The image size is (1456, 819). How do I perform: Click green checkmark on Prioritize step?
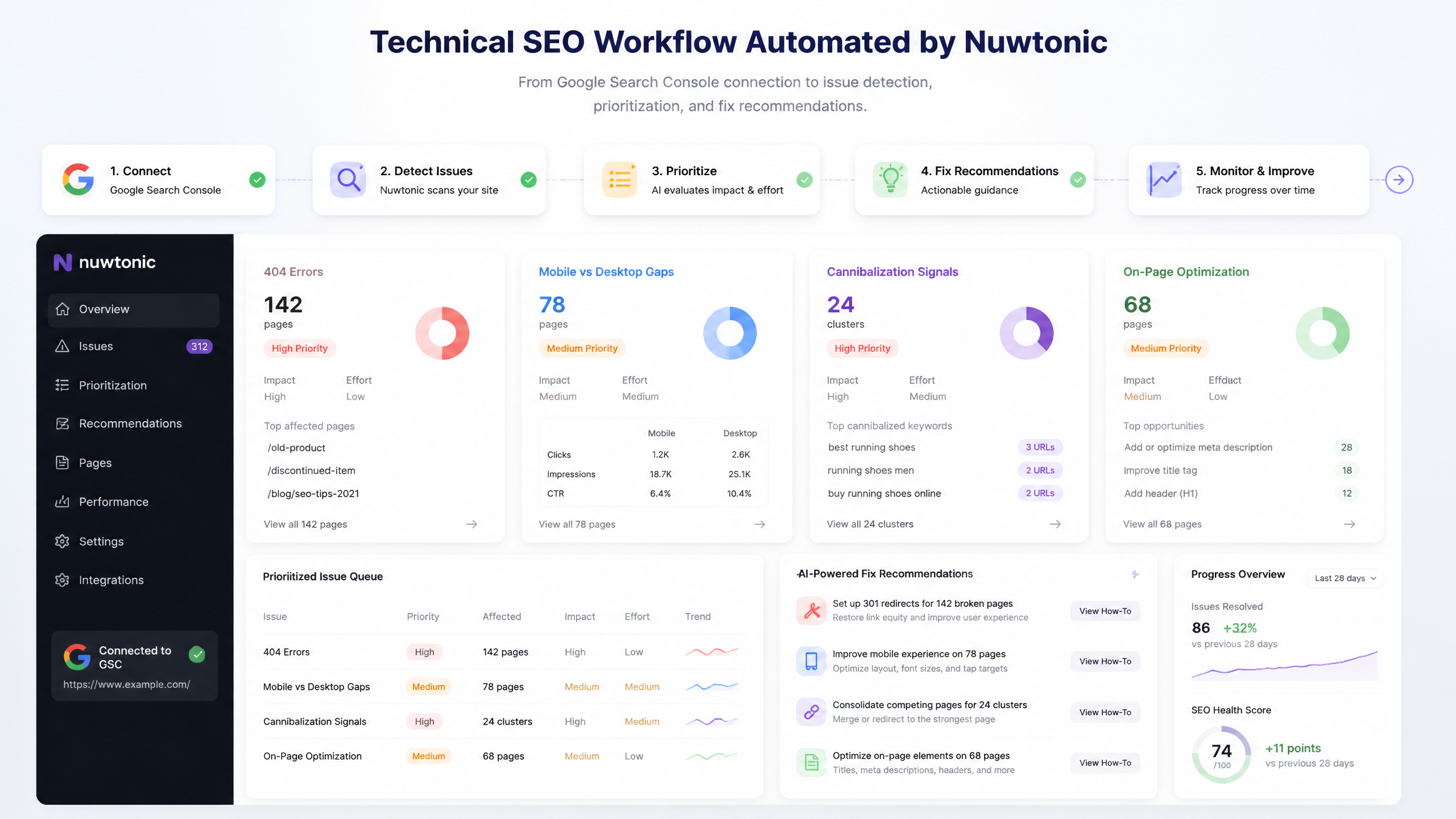coord(804,180)
